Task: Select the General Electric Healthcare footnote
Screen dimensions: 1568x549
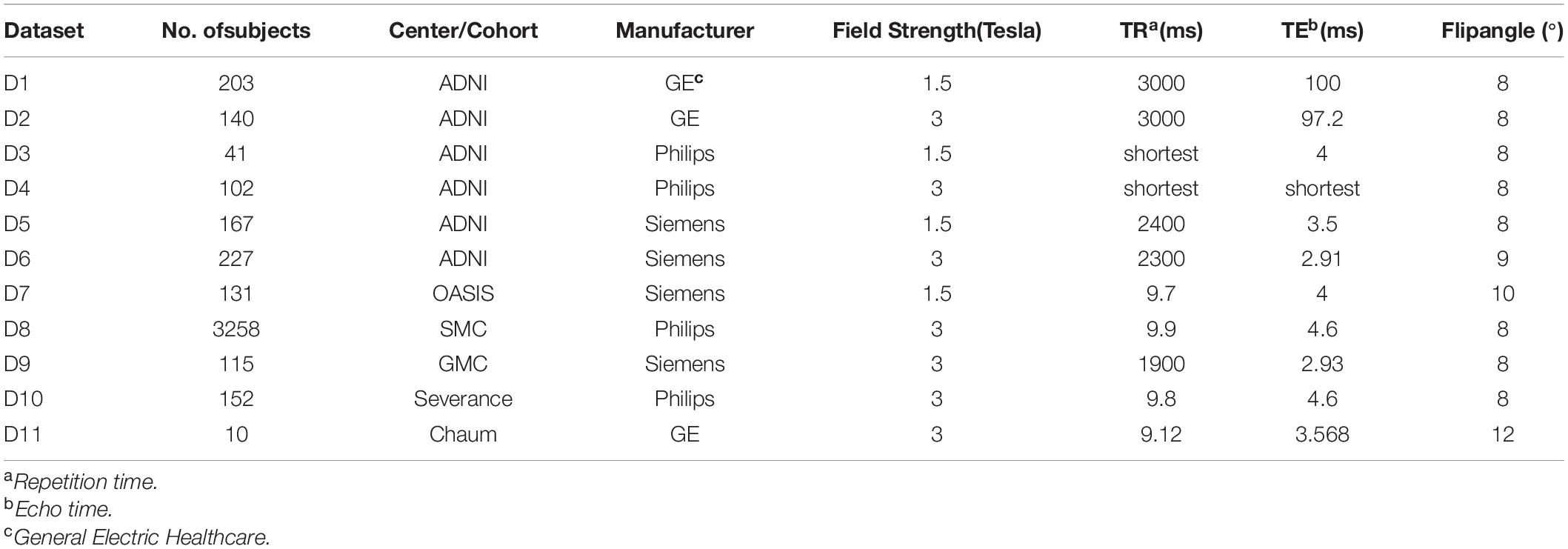Action: click(x=137, y=536)
